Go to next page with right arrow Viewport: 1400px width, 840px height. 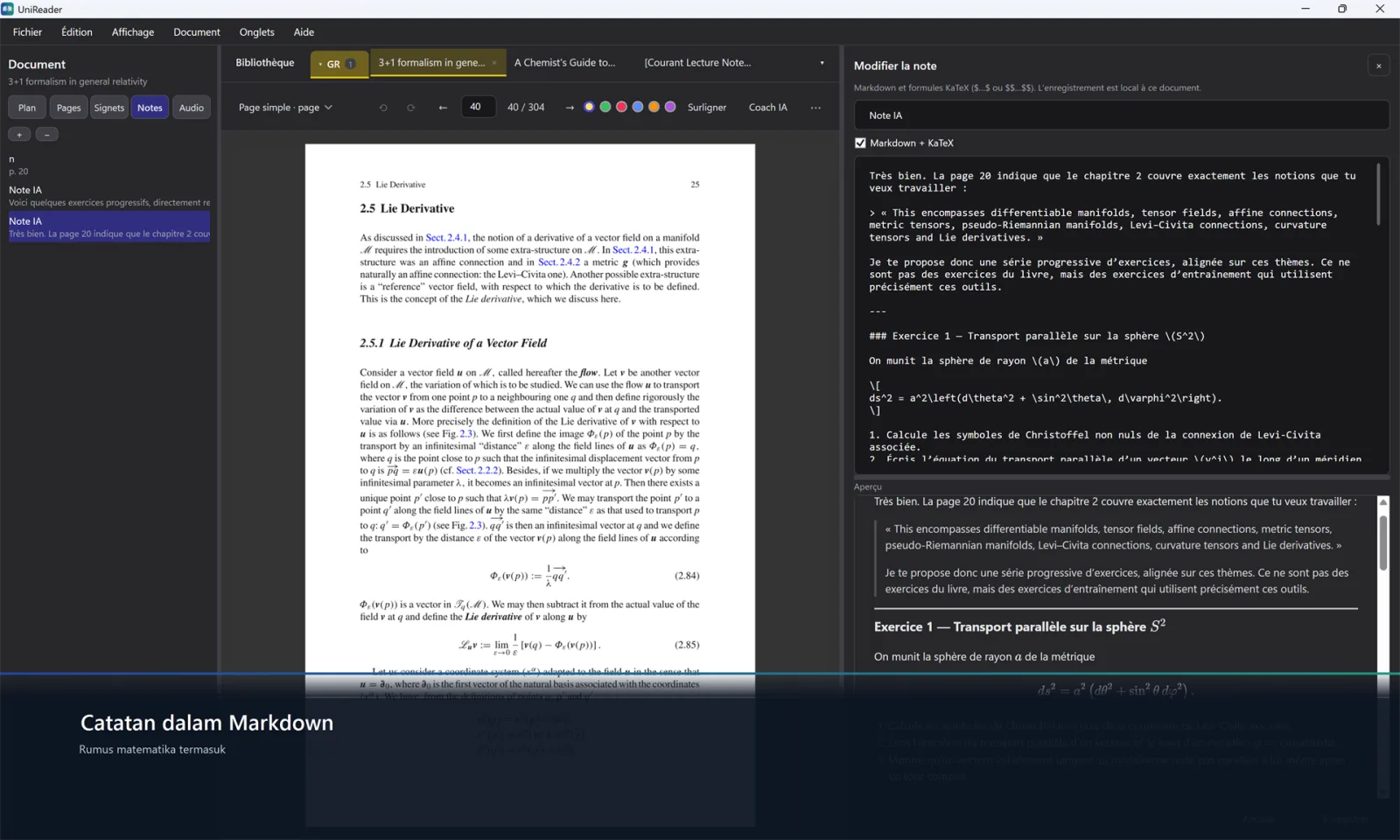point(570,108)
